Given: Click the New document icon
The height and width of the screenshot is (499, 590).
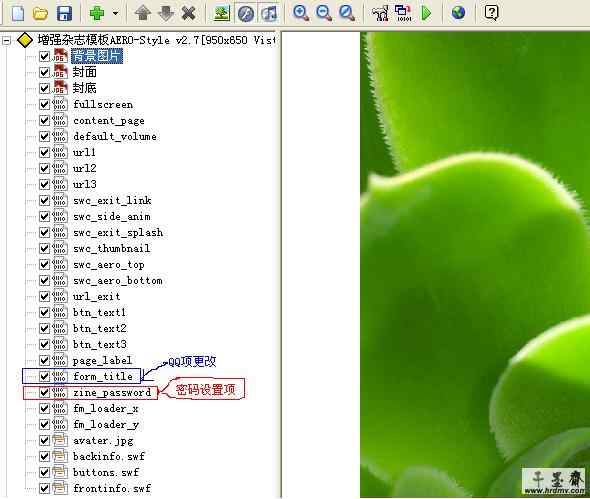Looking at the screenshot, I should point(18,14).
